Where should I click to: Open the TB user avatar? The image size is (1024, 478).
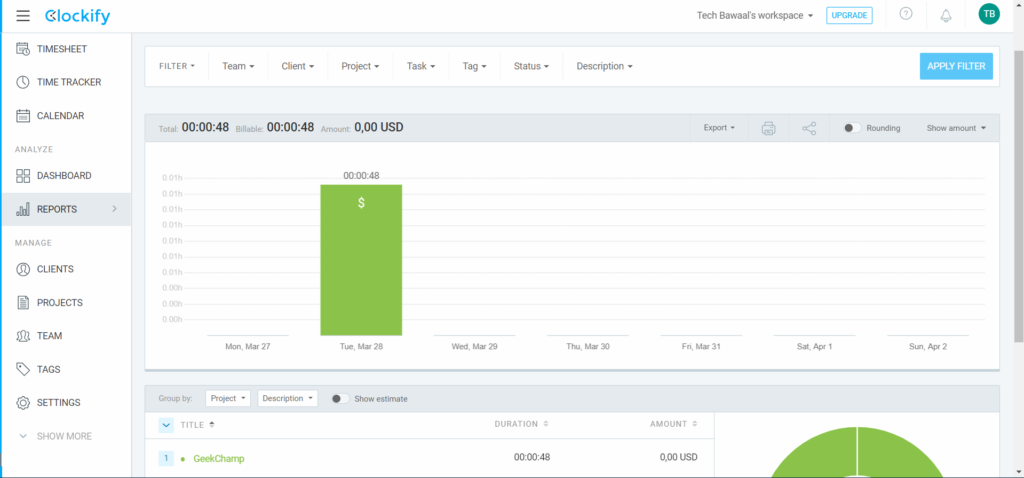coord(988,15)
